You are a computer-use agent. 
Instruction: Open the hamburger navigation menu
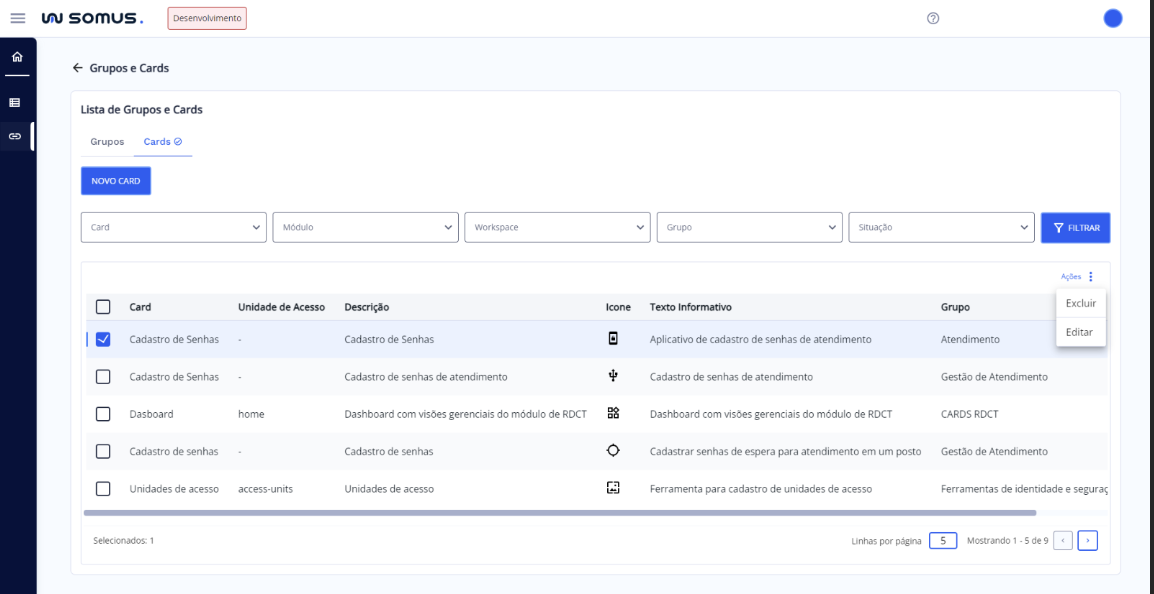point(17,17)
